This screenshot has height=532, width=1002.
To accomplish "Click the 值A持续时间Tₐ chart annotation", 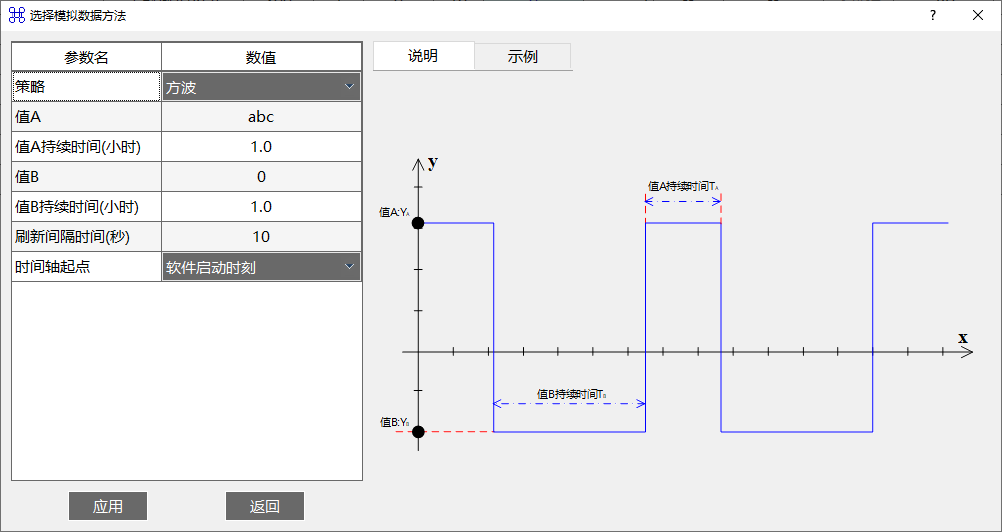I will [683, 186].
